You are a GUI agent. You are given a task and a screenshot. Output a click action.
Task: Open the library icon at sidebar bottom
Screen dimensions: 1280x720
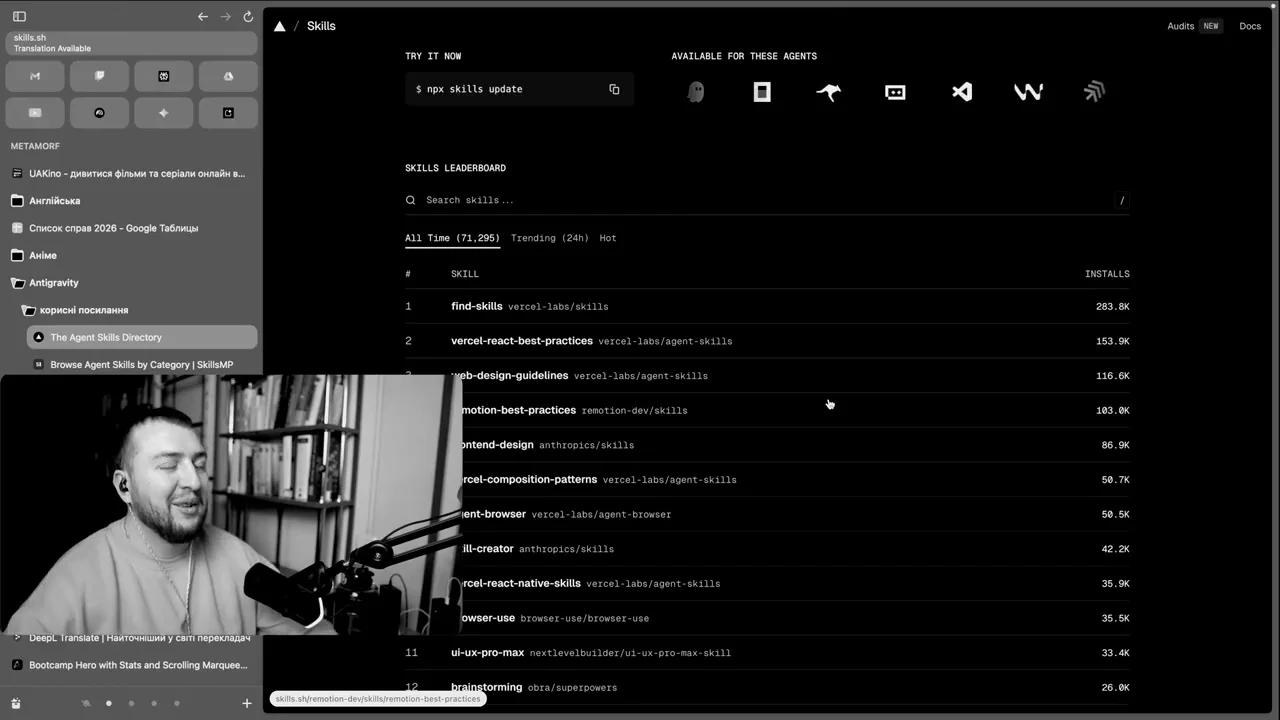17,703
